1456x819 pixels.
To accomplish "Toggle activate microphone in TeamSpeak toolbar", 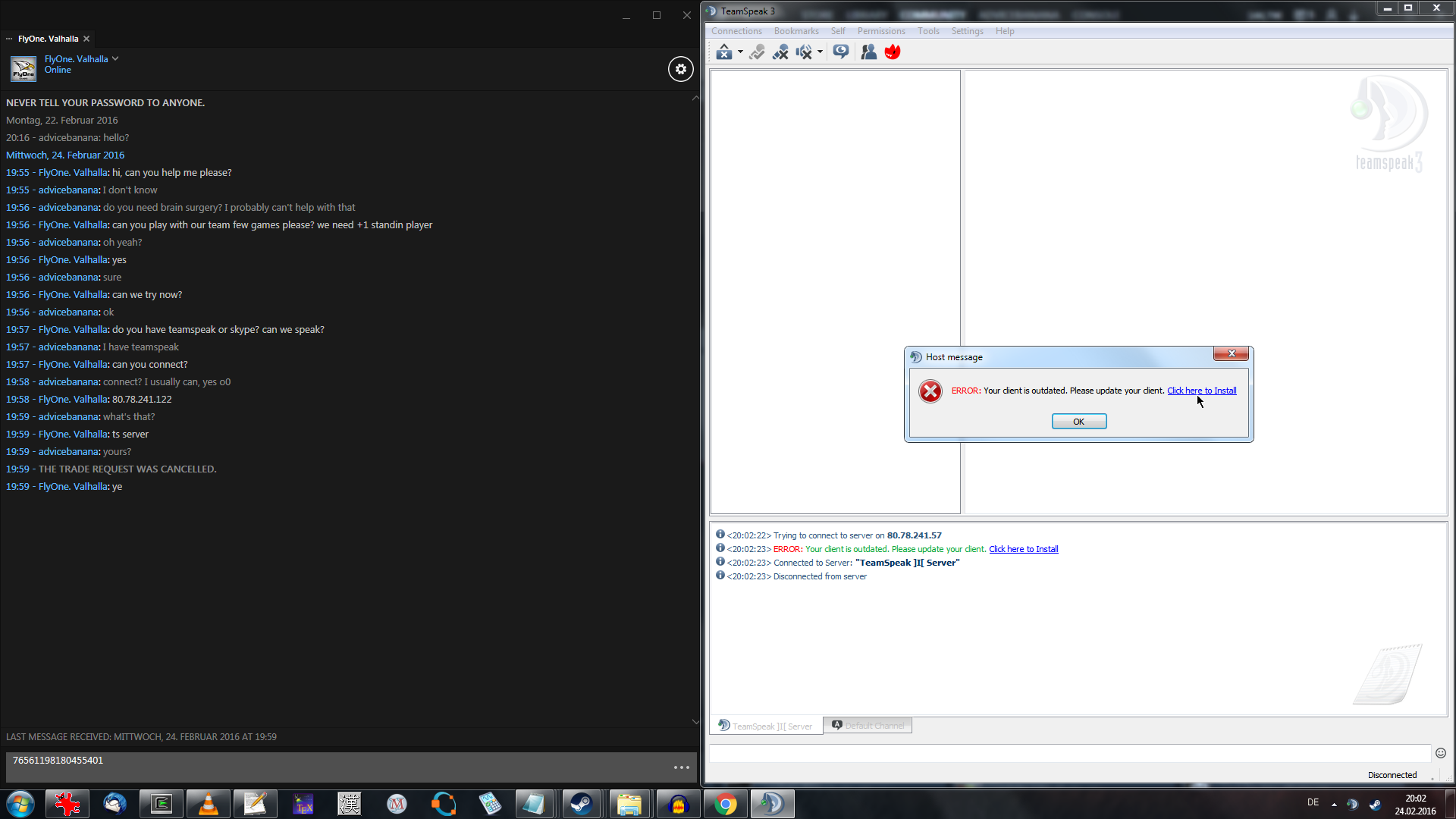I will (x=757, y=52).
